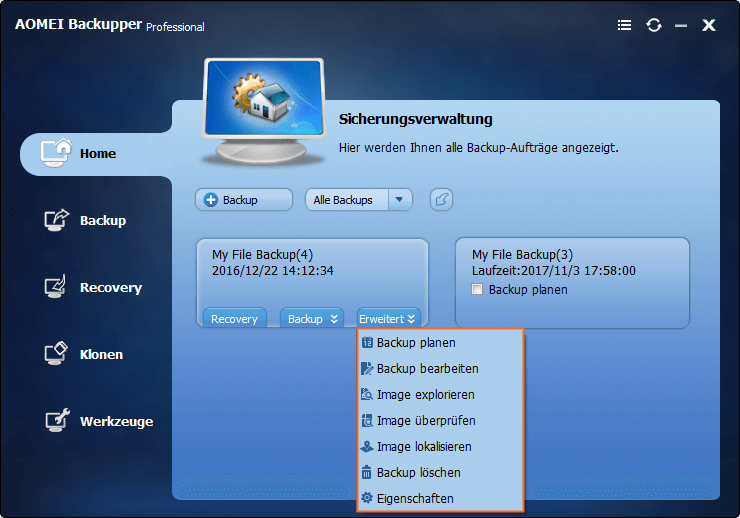Click the gear icon beside Eigenschaften

pyautogui.click(x=367, y=498)
